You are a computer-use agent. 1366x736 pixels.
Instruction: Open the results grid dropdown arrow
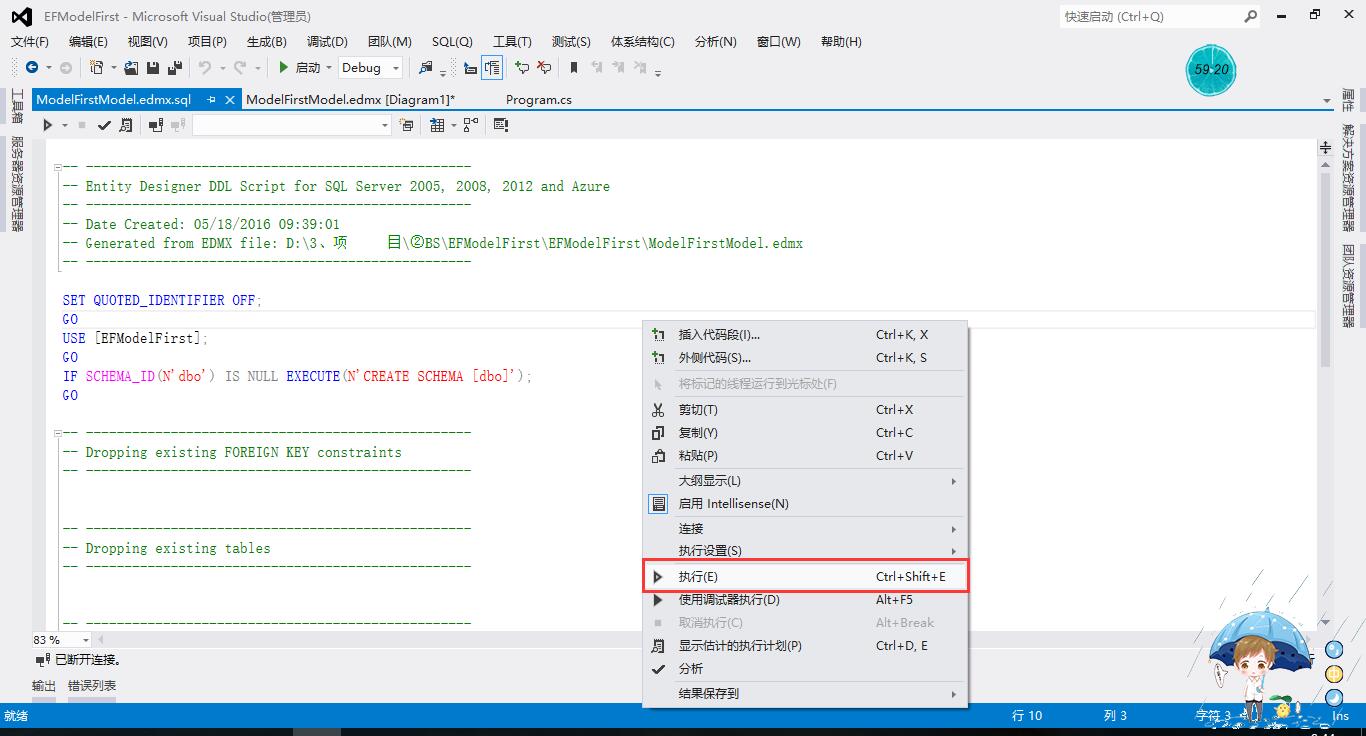tap(453, 125)
